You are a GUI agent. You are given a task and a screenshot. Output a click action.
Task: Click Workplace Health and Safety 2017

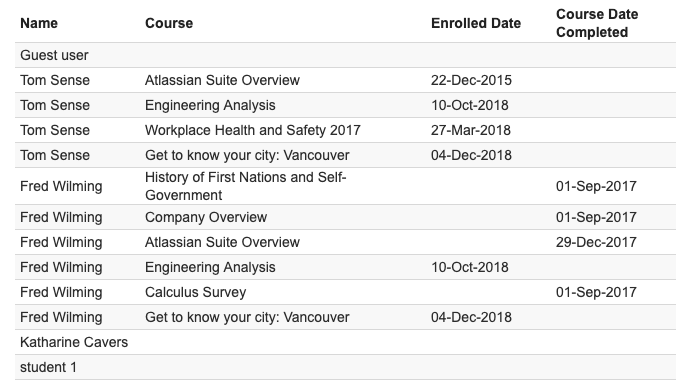253,130
